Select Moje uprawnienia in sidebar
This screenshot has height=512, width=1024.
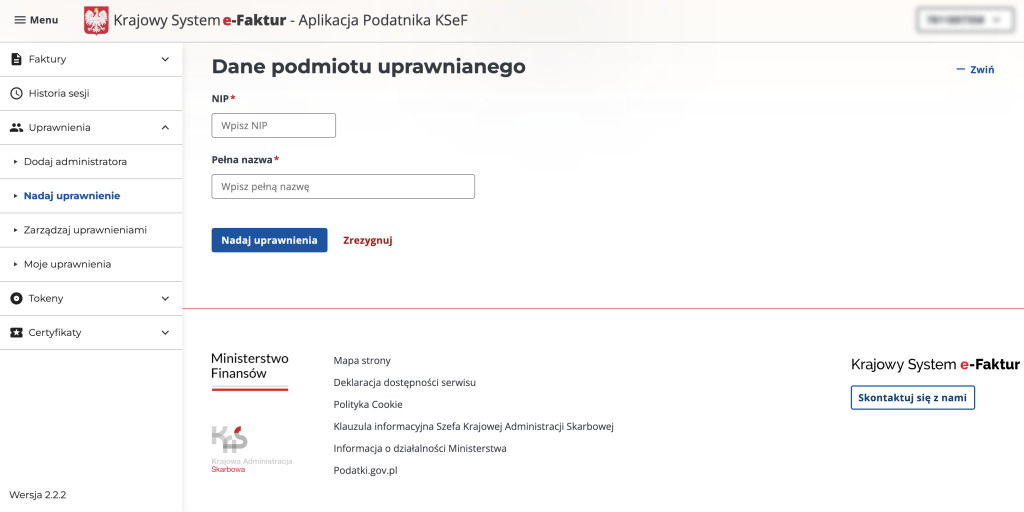[x=67, y=264]
